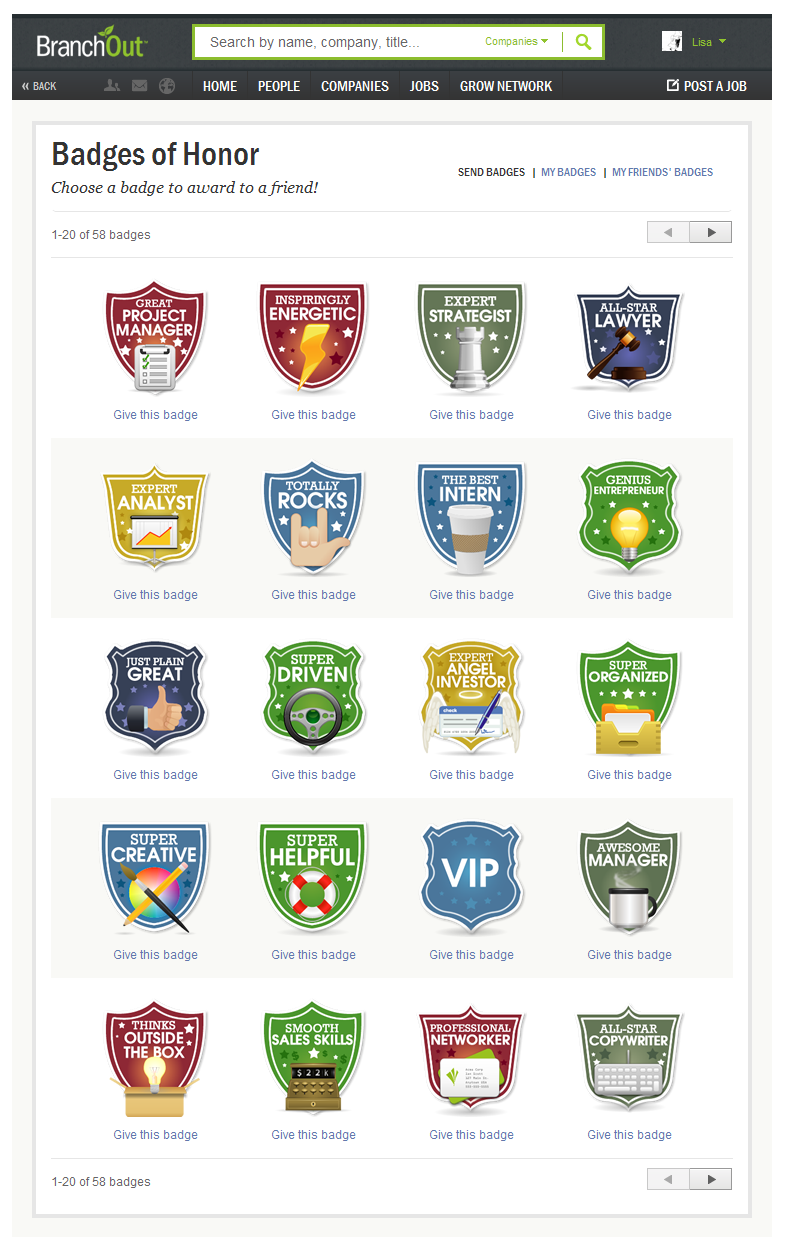Image resolution: width=785 pixels, height=1237 pixels.
Task: Go to next badges page at top
Action: [711, 232]
